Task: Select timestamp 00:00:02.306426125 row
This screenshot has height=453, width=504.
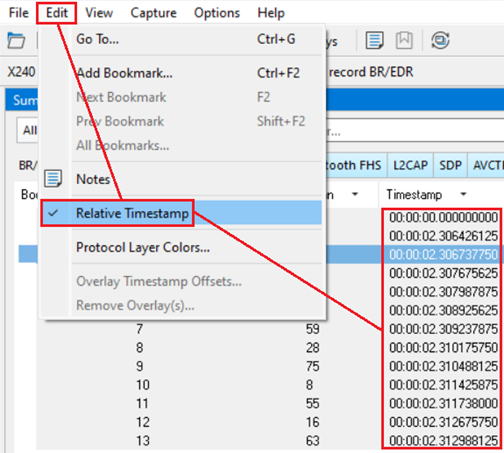Action: 443,236
